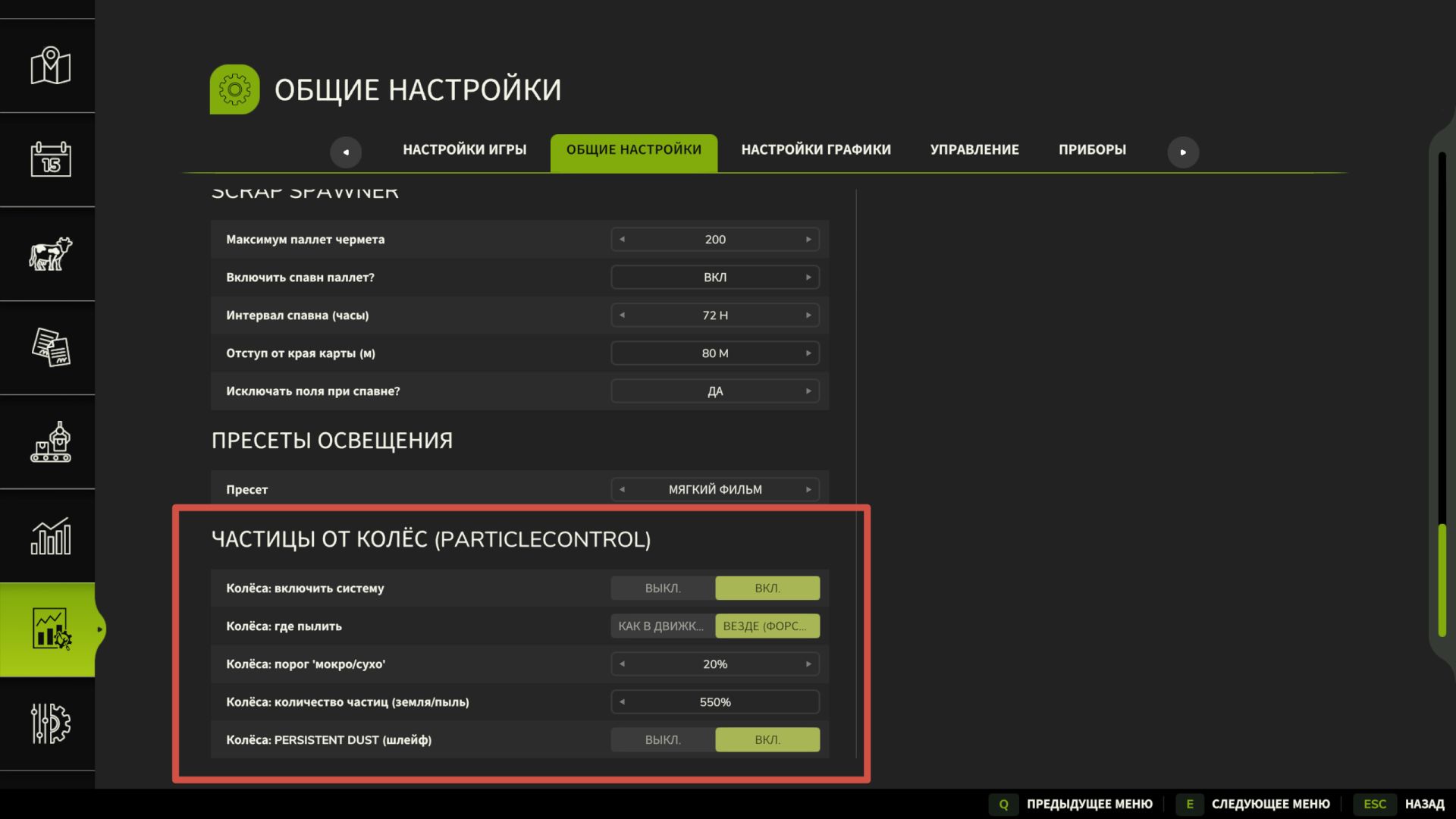Screen dimensions: 1456x819
Task: Open the calendar icon in sidebar
Action: click(50, 160)
